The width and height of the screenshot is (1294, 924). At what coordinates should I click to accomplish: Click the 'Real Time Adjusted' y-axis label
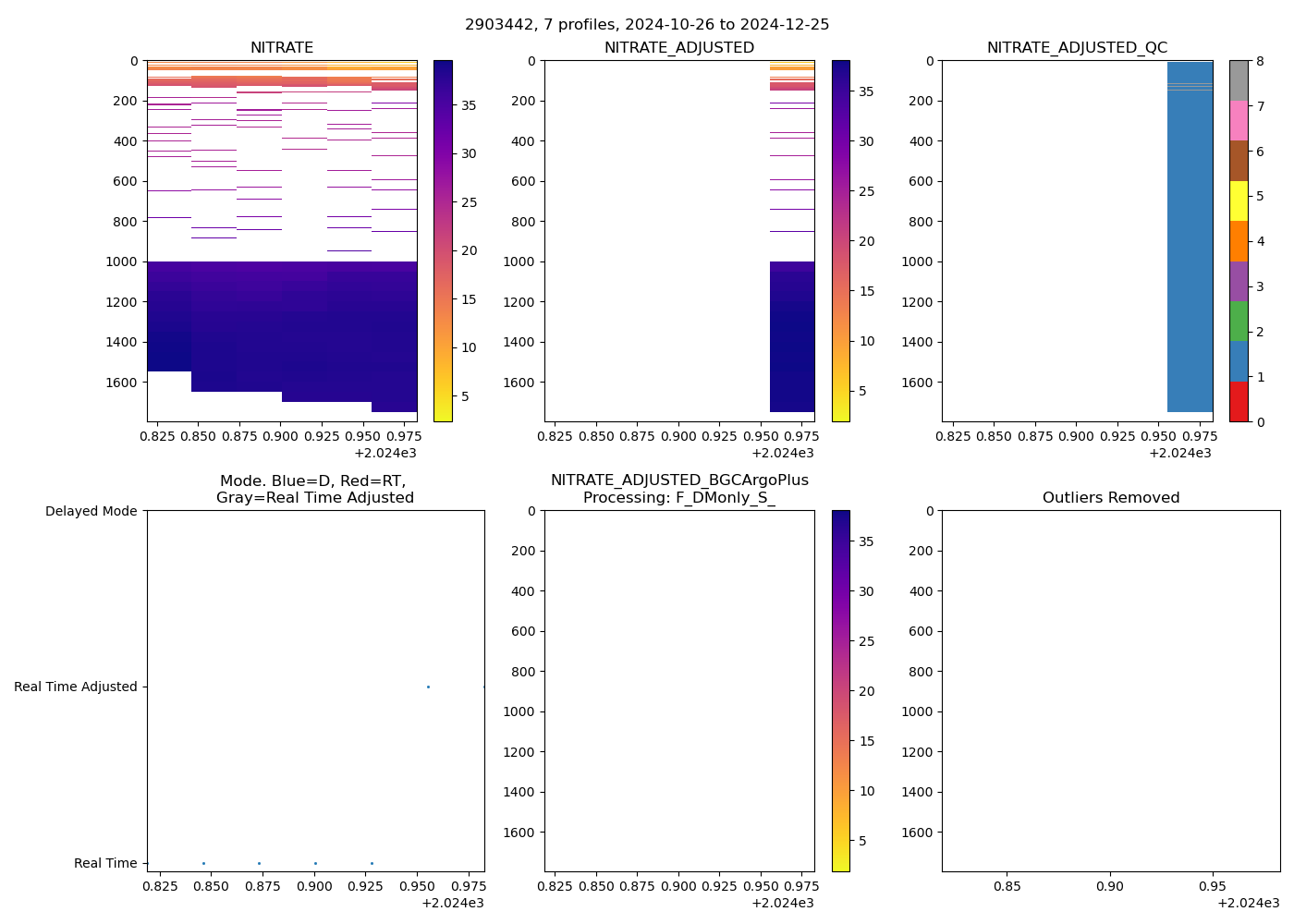[x=76, y=687]
